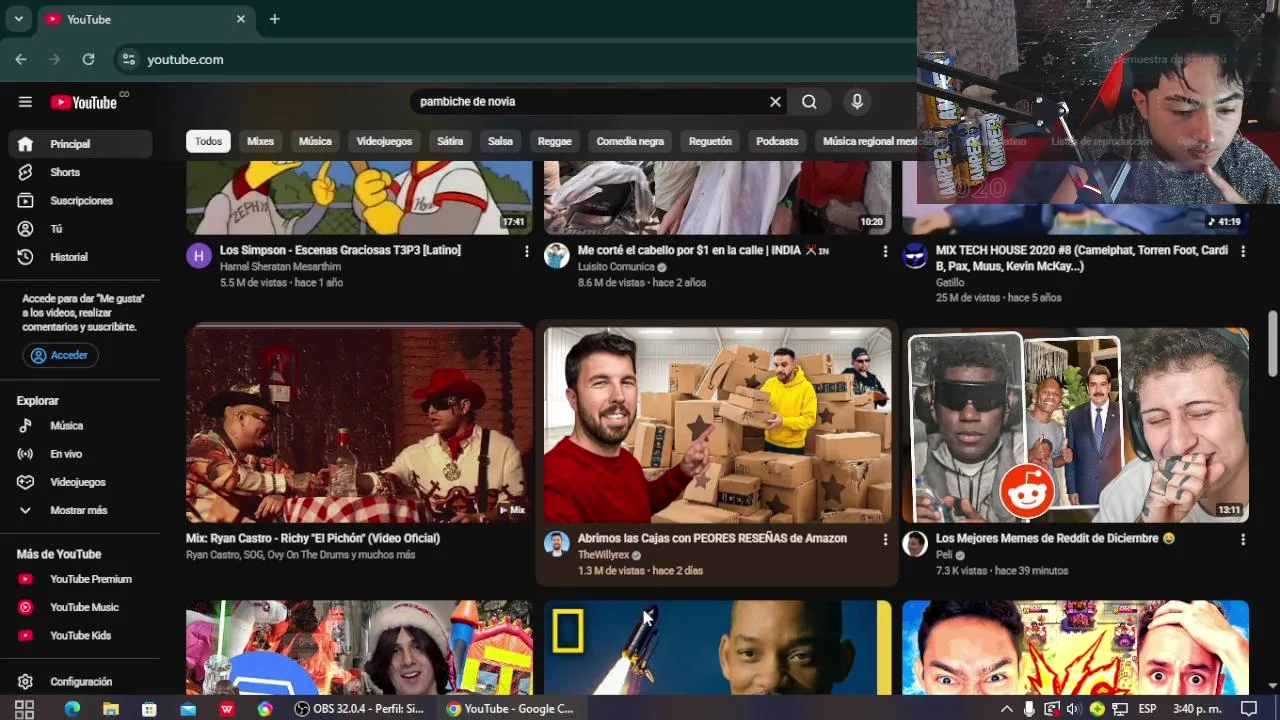
Task: Select the Videojuegos filter chip
Action: point(384,141)
